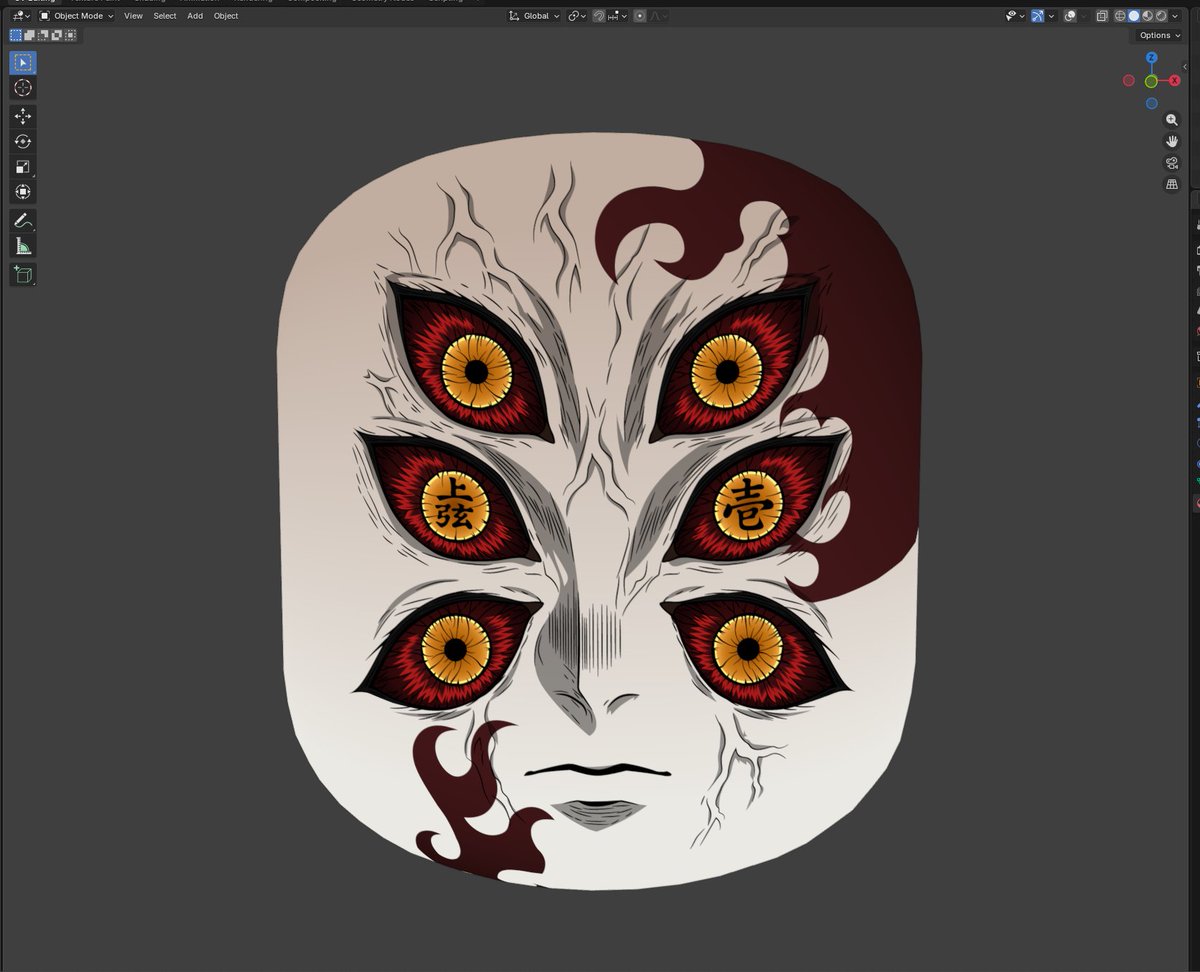Viewport: 1200px width, 972px height.
Task: Toggle proportional editing
Action: pyautogui.click(x=639, y=16)
